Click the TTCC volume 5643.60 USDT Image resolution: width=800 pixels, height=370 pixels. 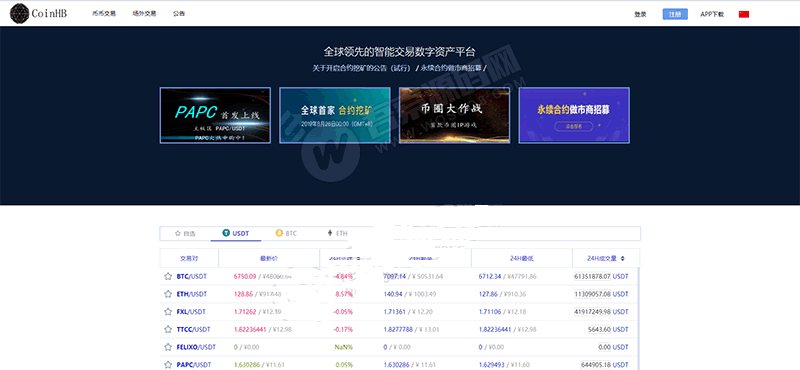tap(608, 329)
